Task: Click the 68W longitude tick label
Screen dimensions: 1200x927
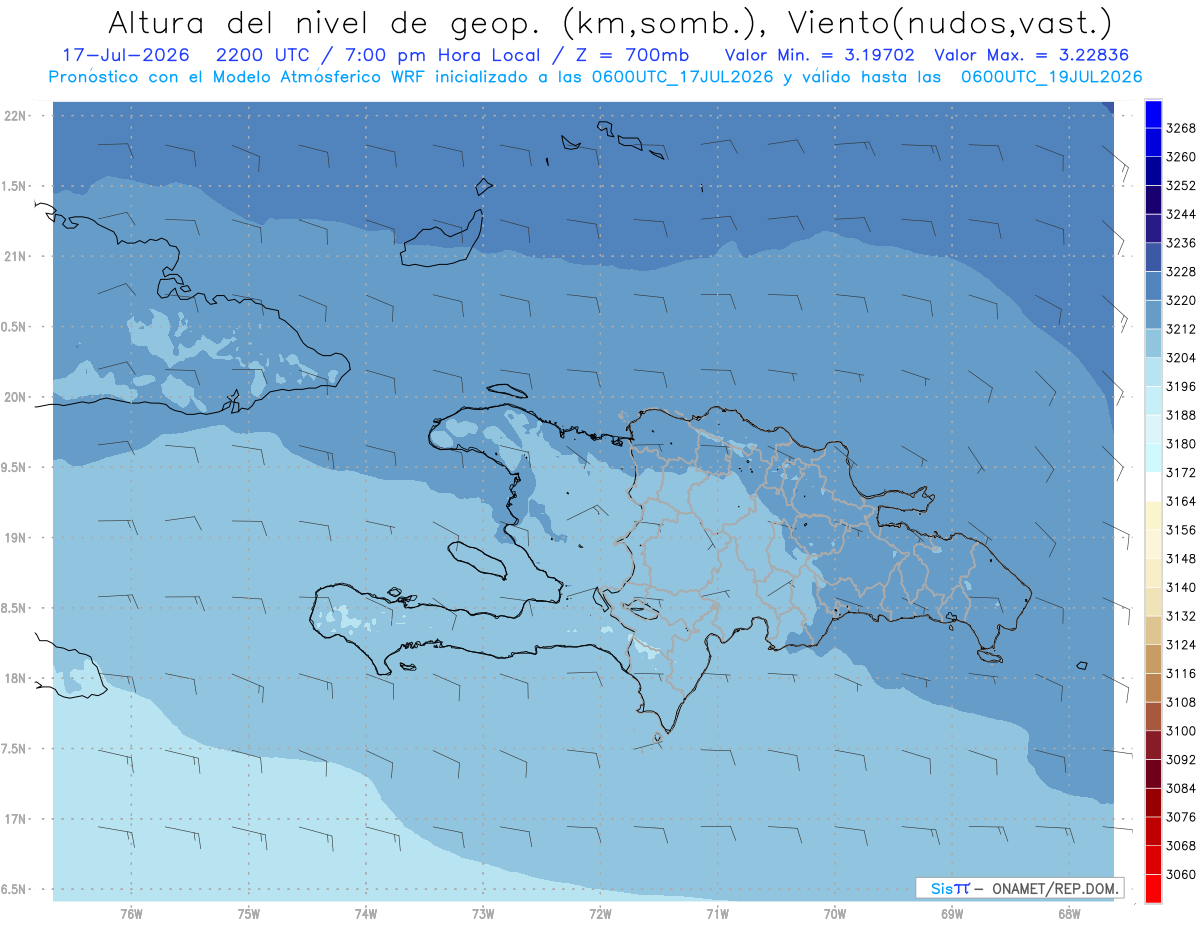Action: (1069, 914)
